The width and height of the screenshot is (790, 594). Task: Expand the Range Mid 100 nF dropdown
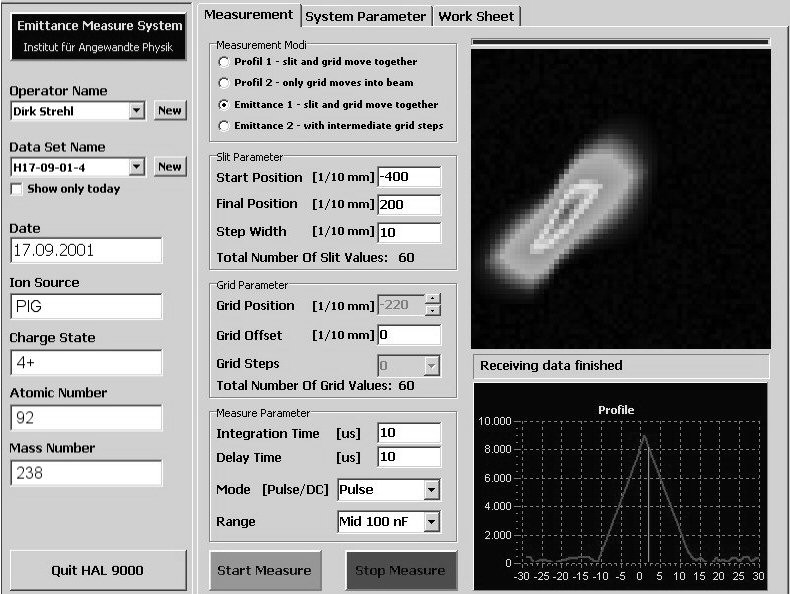(431, 522)
